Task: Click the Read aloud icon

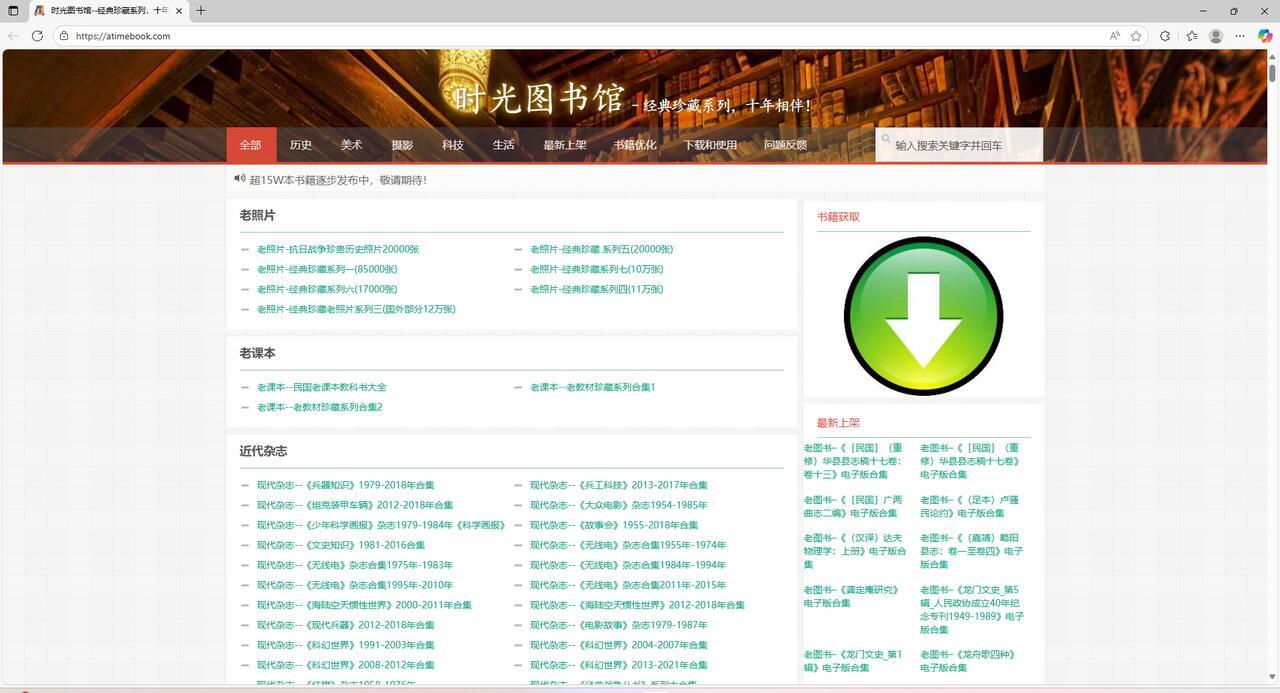Action: (1114, 36)
